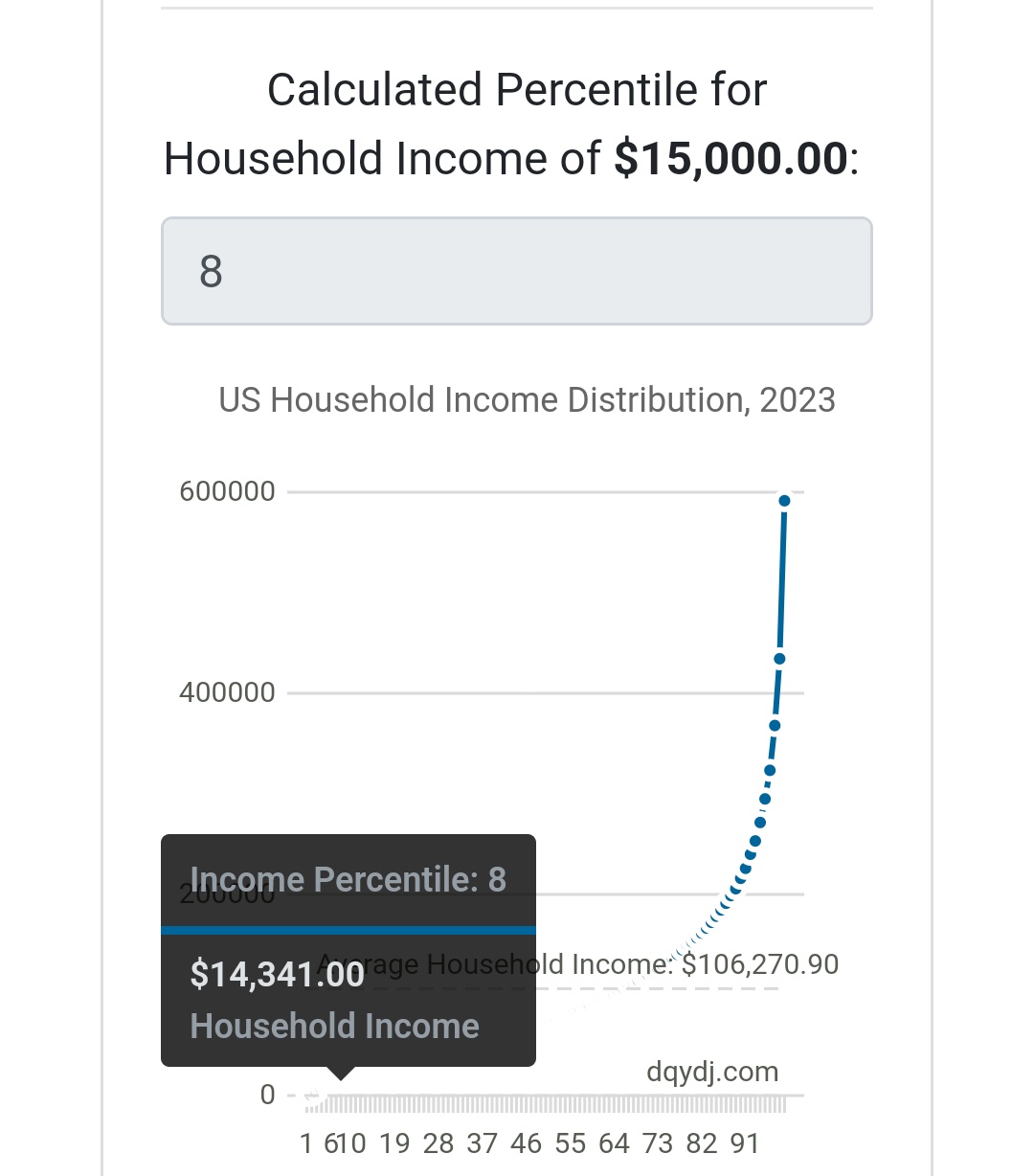Click the 400000 y-axis label
This screenshot has height=1176, width=1034.
click(x=227, y=692)
